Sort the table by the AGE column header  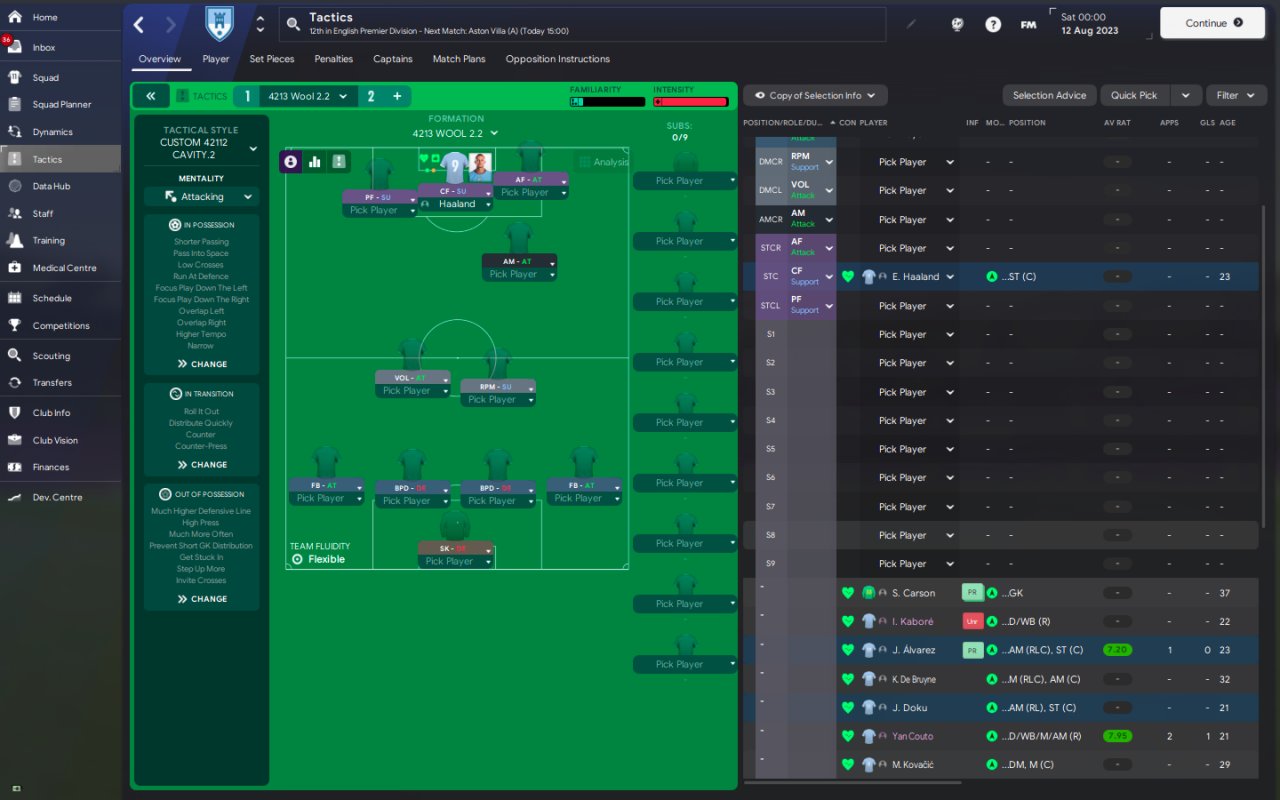[x=1227, y=123]
